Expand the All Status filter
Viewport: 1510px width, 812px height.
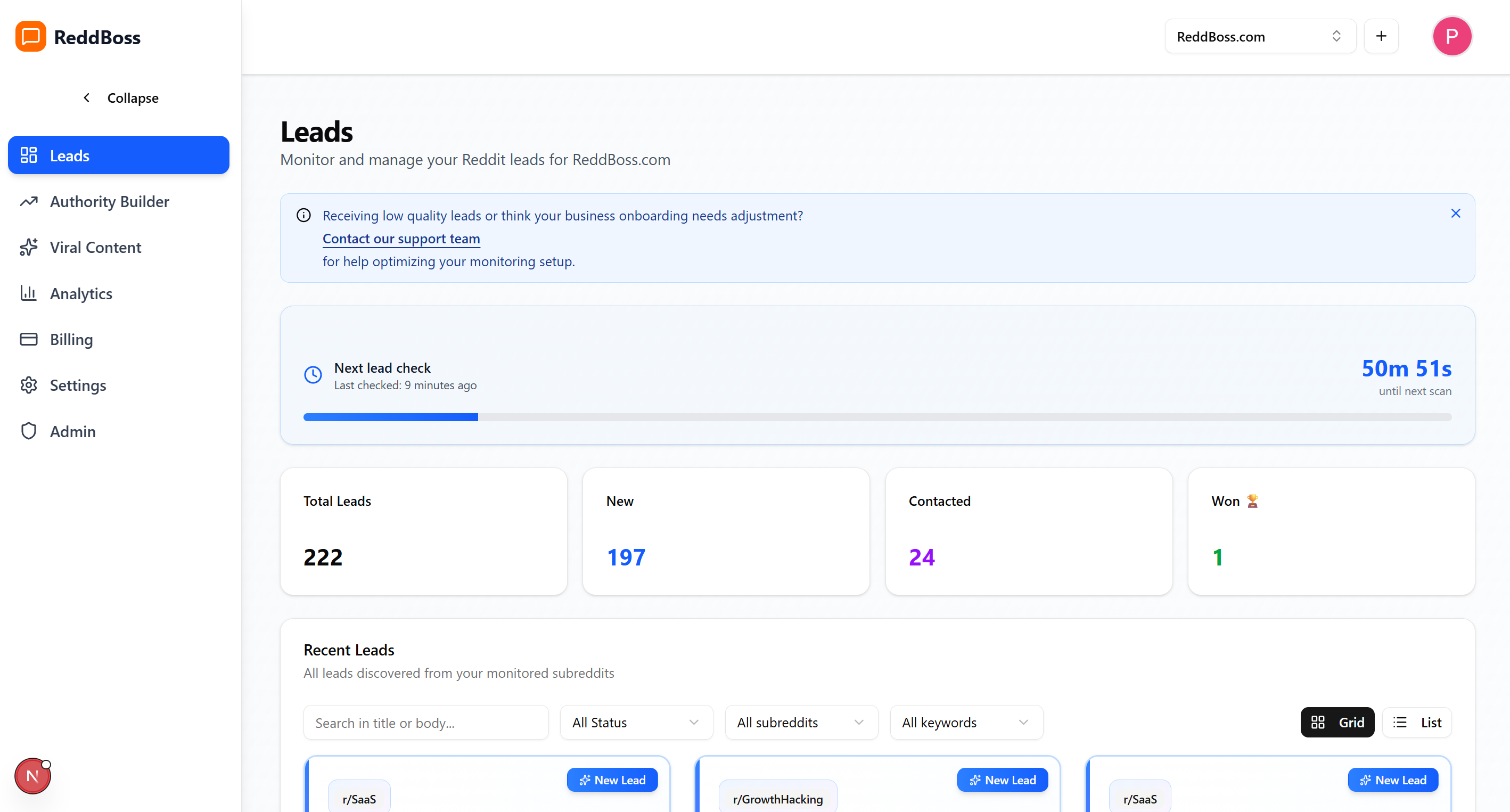636,723
